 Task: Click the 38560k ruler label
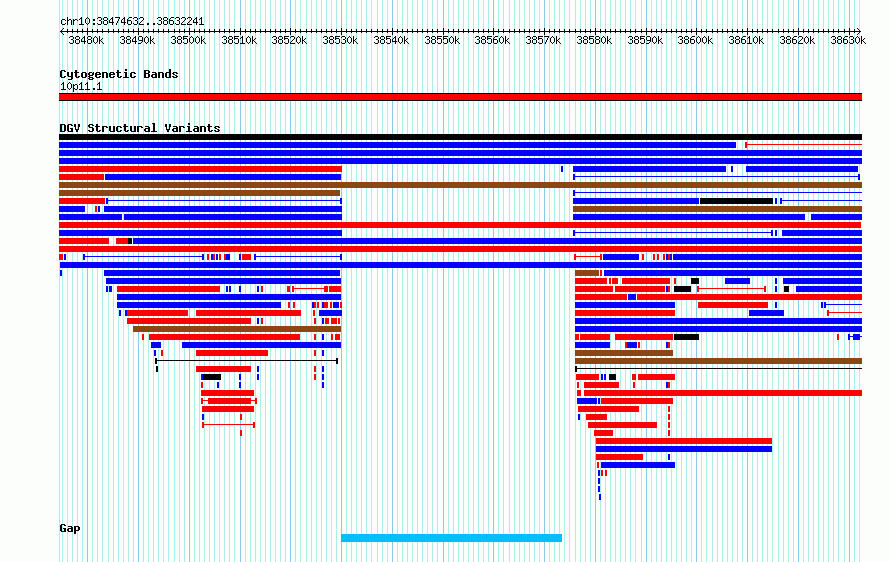(x=492, y=40)
